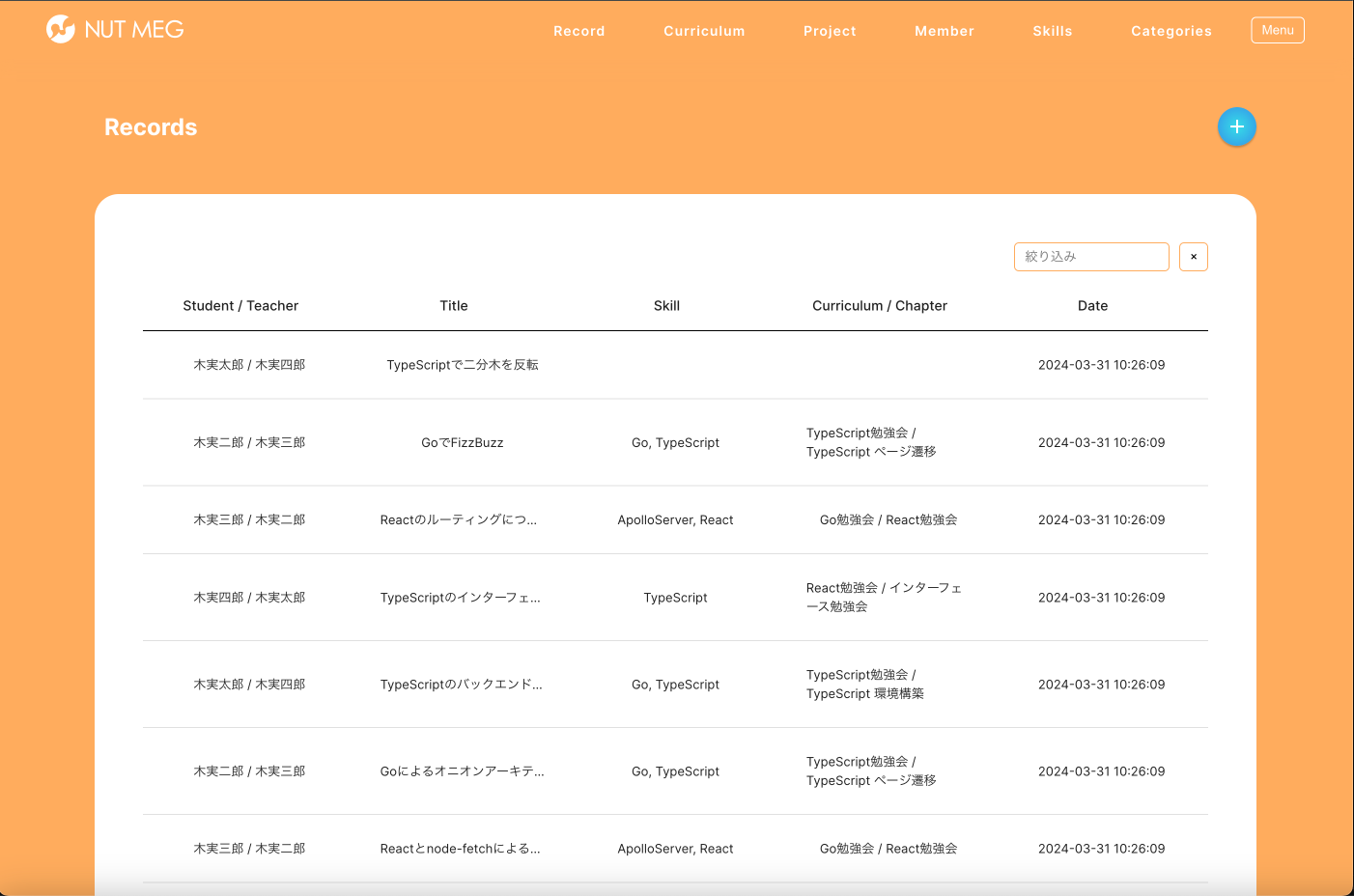Select the TypeScriptのインターフェ record title
Viewport: 1354px width, 896px height.
click(460, 598)
